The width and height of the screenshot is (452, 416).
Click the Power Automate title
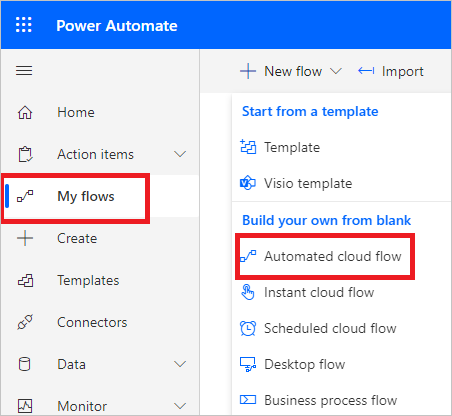[x=117, y=26]
